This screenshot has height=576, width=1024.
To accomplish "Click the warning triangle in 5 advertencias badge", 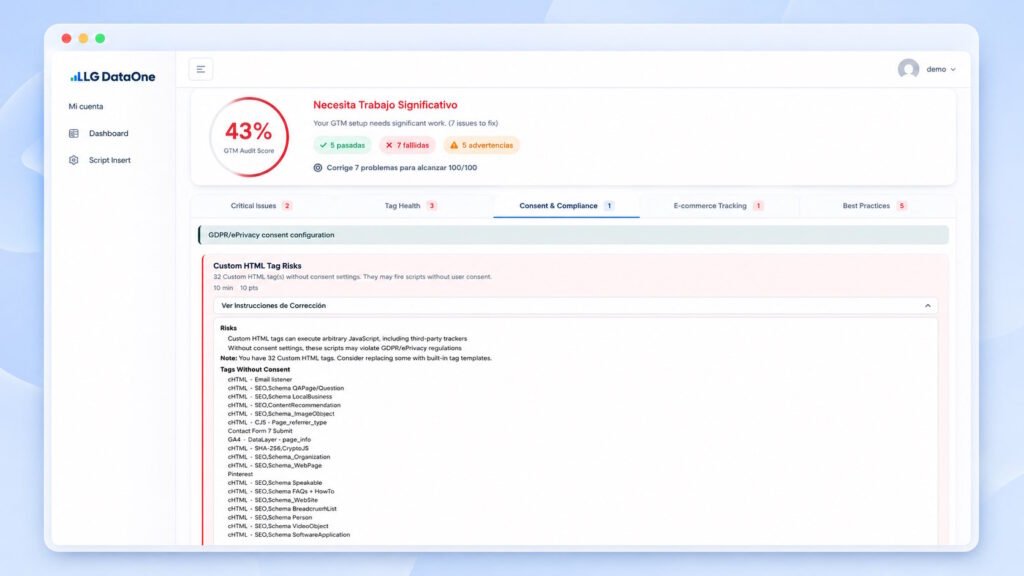I will click(454, 145).
